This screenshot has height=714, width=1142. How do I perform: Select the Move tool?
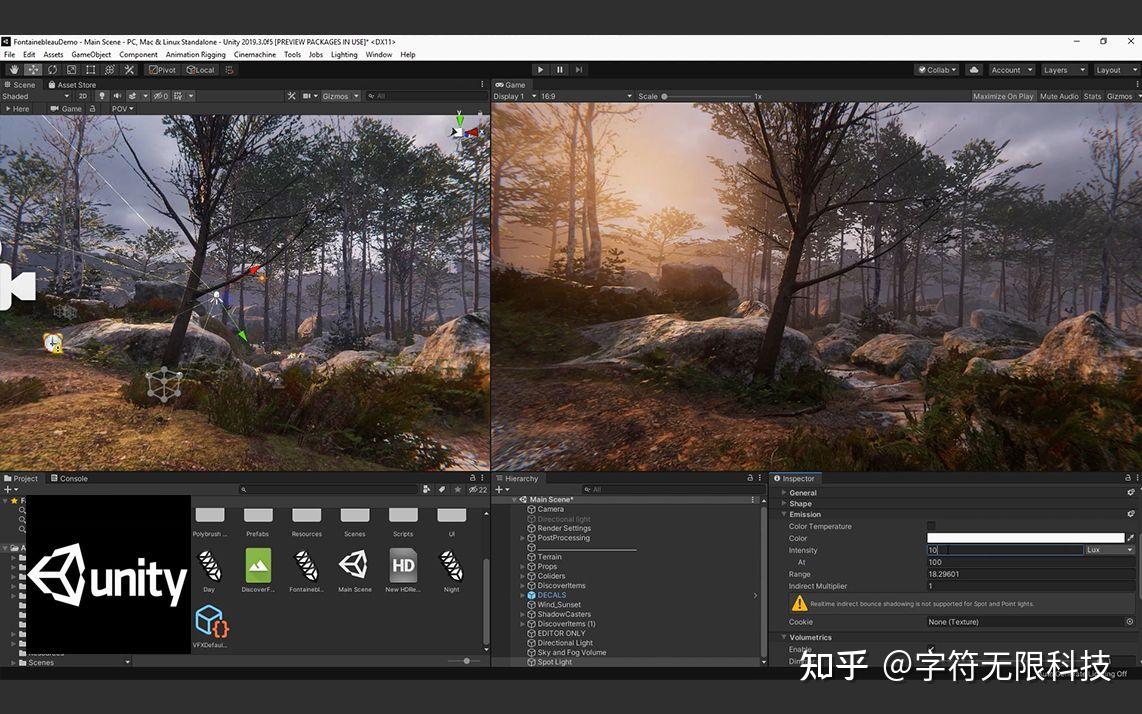tap(33, 70)
